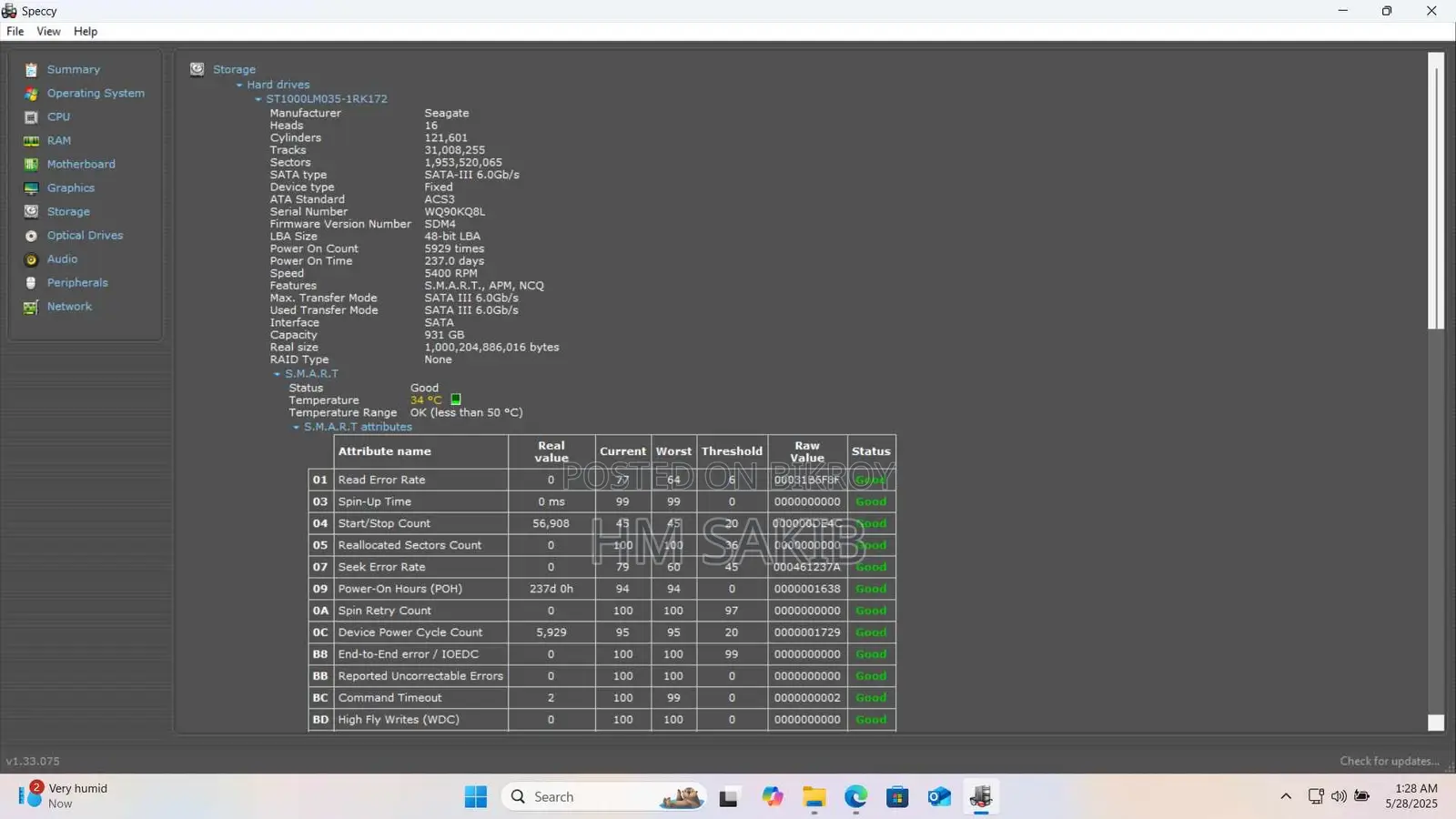The width and height of the screenshot is (1456, 819).
Task: Click the Storage drive icon in sidebar
Action: [x=31, y=212]
